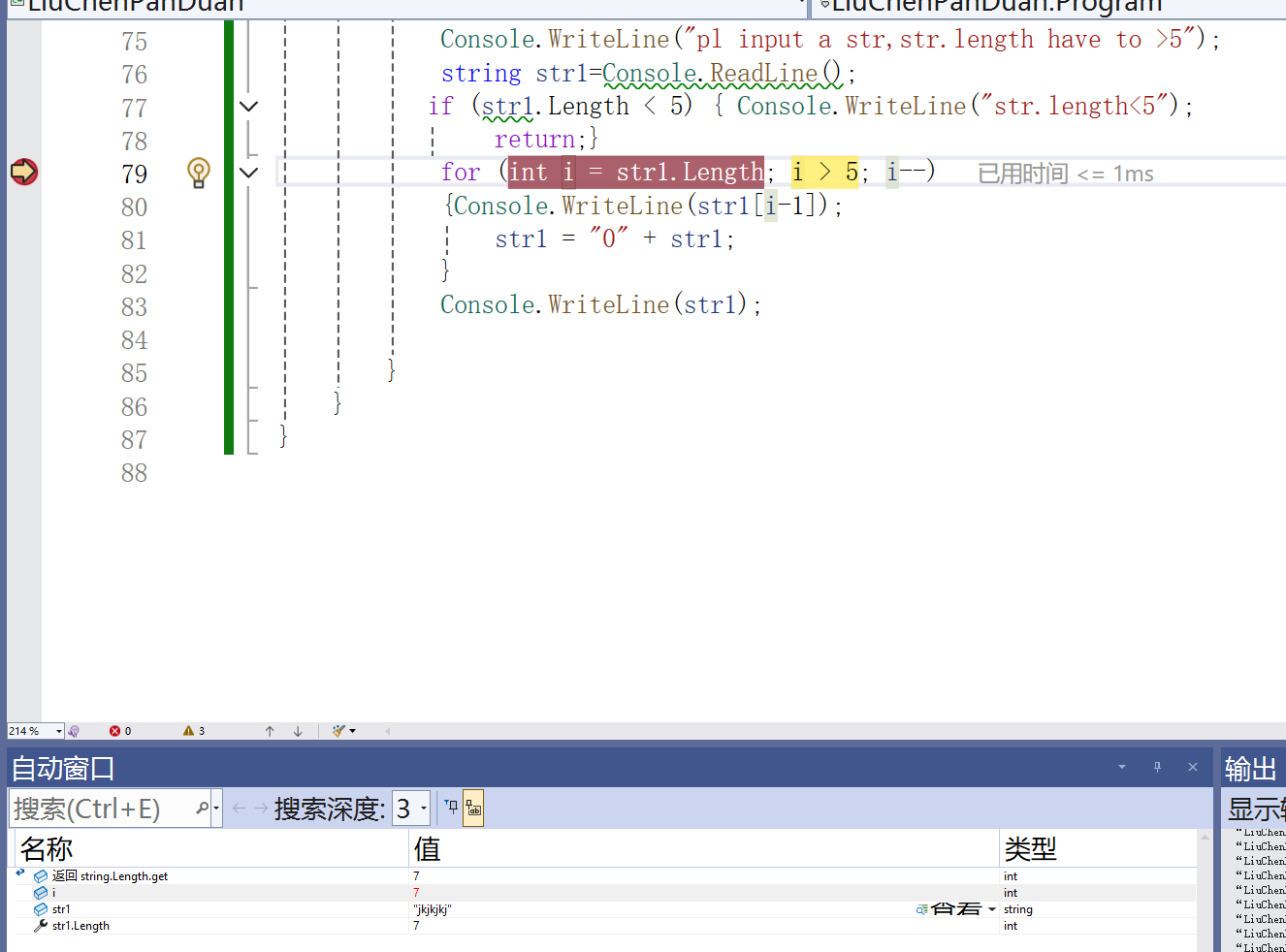Image resolution: width=1286 pixels, height=952 pixels.
Task: Click the cube icon beside str1
Action: pos(41,909)
